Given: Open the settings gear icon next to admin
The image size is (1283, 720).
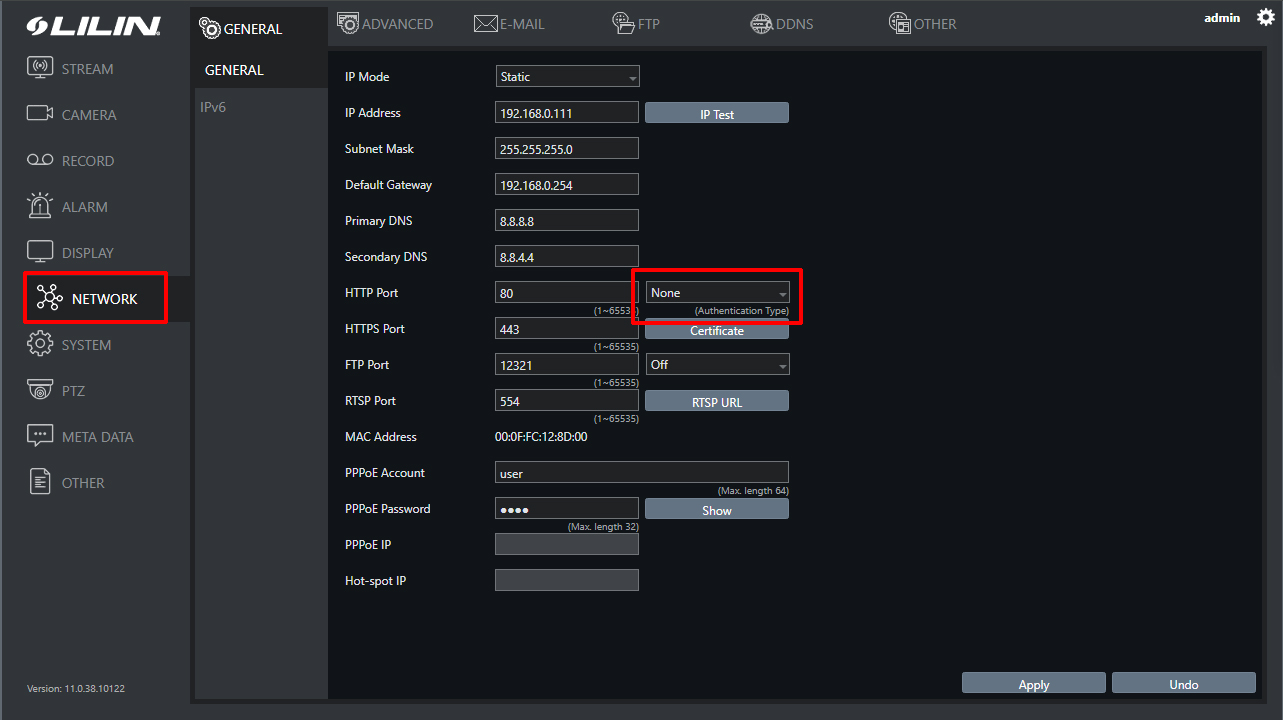Looking at the screenshot, I should point(1265,18).
